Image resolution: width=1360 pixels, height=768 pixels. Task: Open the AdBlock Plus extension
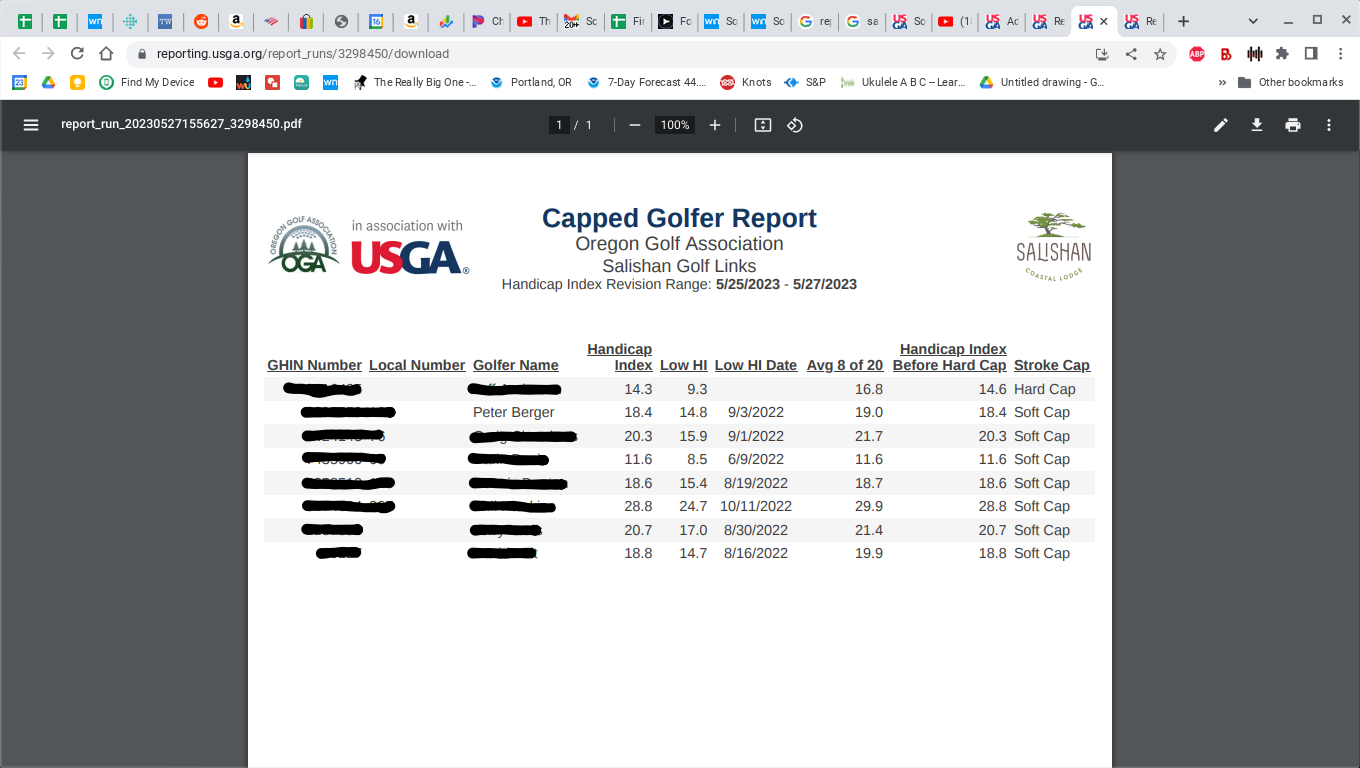pyautogui.click(x=1197, y=54)
